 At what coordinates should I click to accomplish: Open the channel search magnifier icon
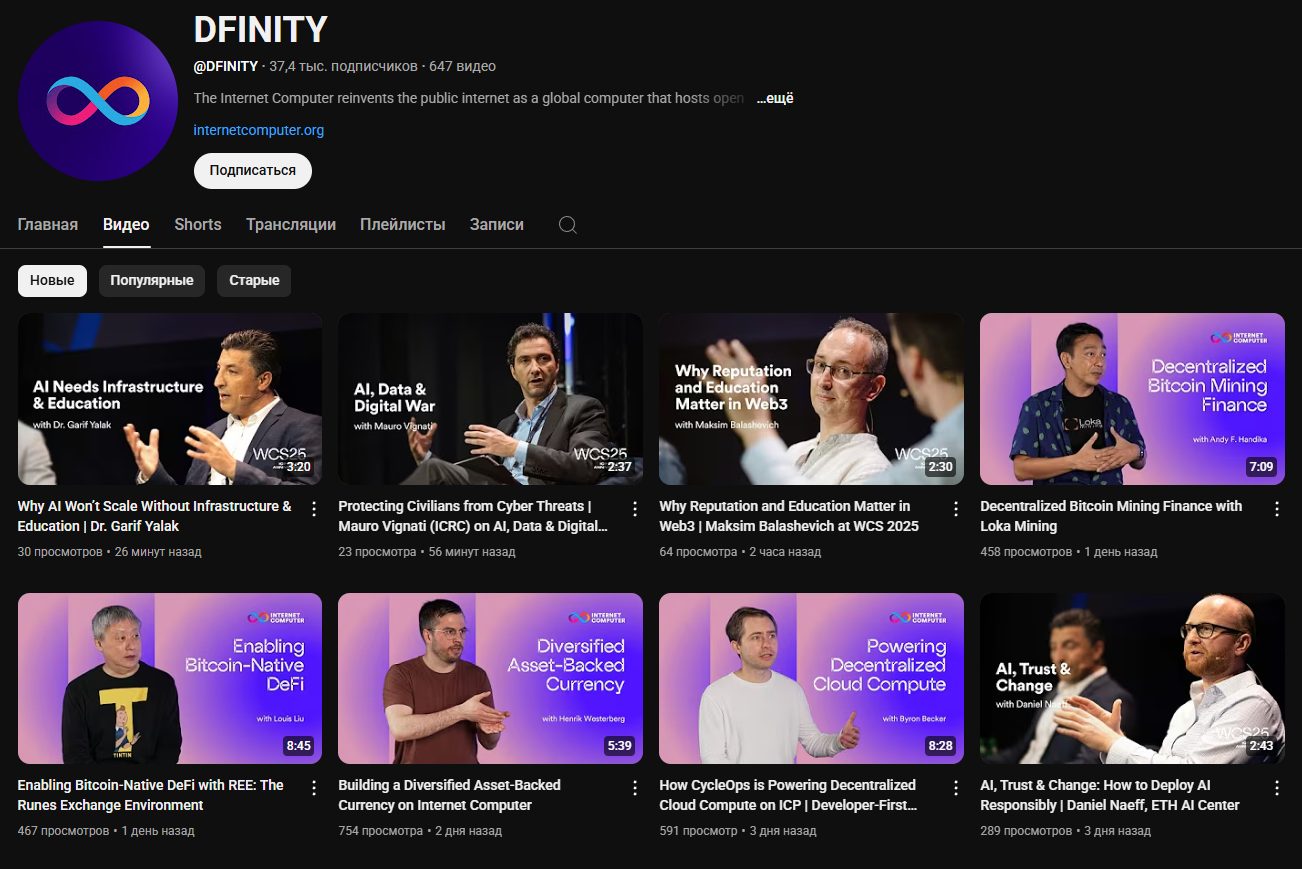click(x=567, y=225)
